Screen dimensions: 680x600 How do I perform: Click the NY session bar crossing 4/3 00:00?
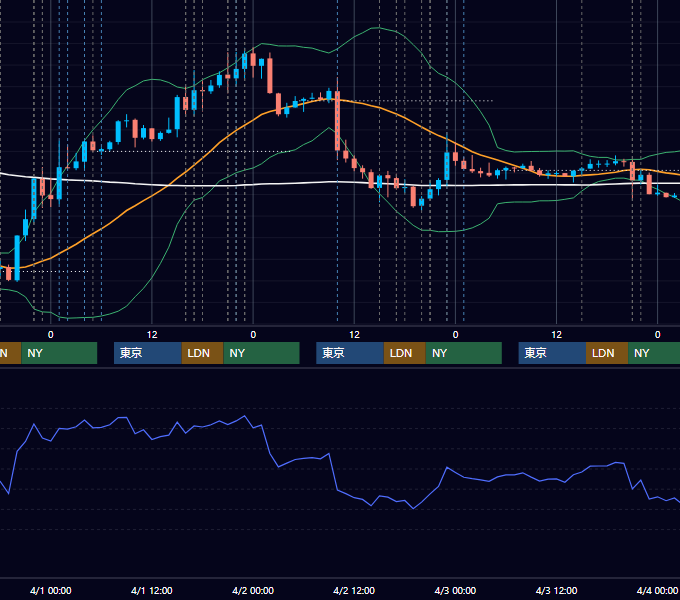(464, 353)
